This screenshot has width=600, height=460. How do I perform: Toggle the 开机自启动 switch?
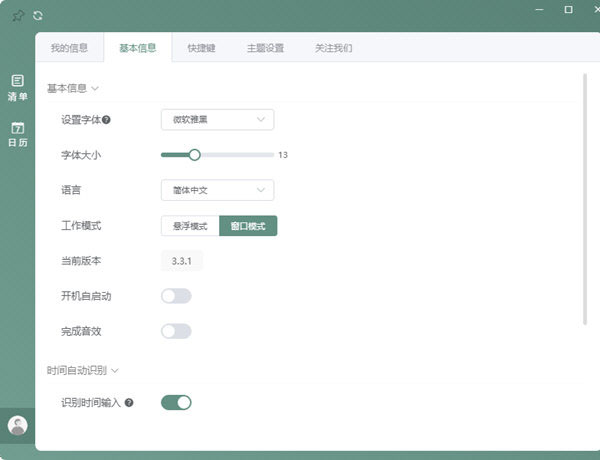click(176, 296)
